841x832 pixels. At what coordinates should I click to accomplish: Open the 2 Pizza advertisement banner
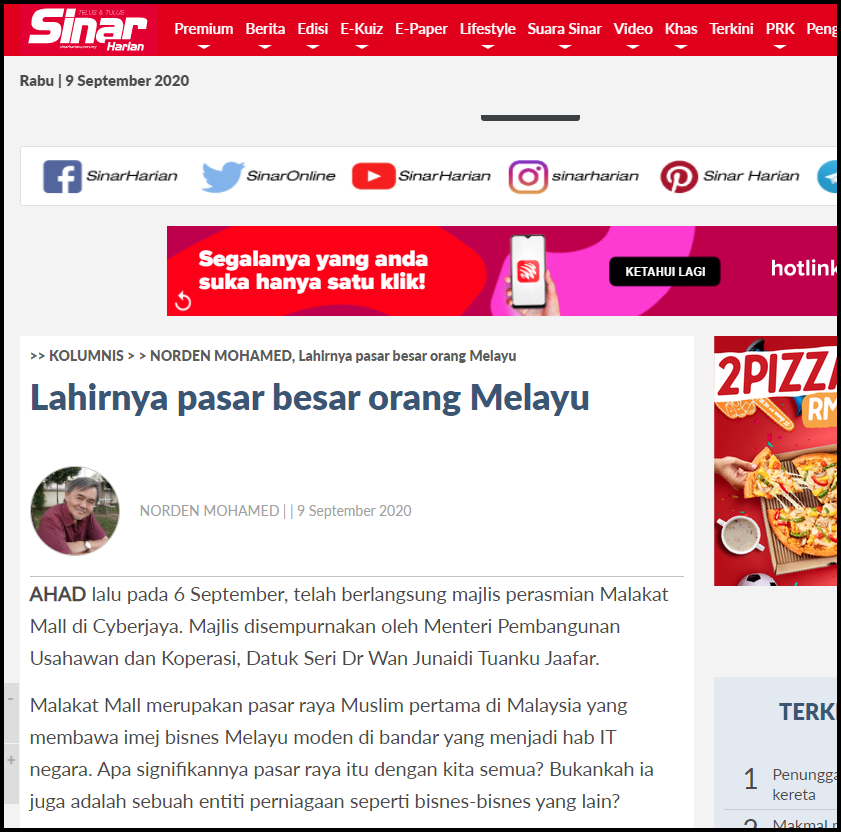coord(775,461)
